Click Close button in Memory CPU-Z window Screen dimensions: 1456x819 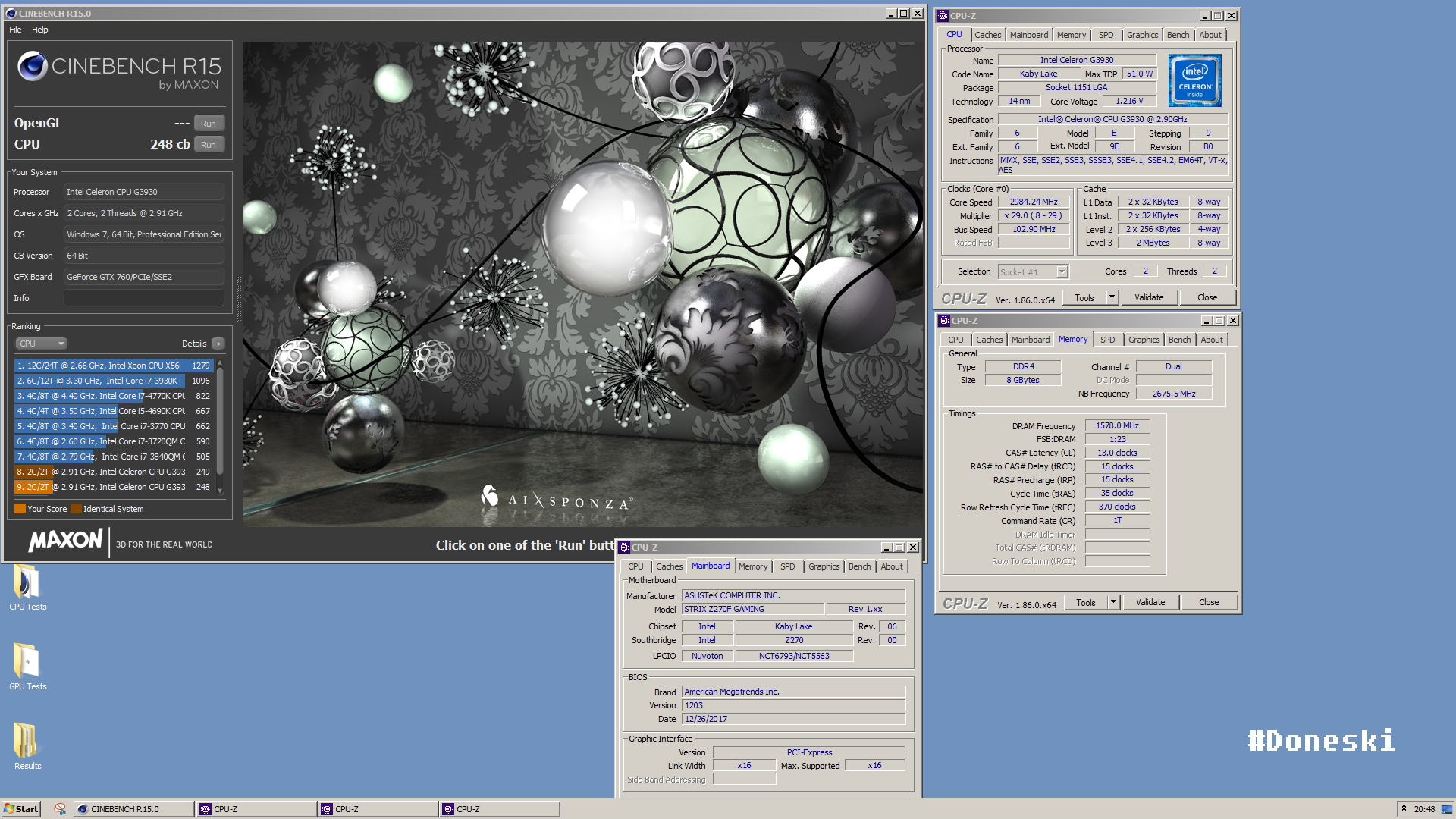[x=1209, y=603]
